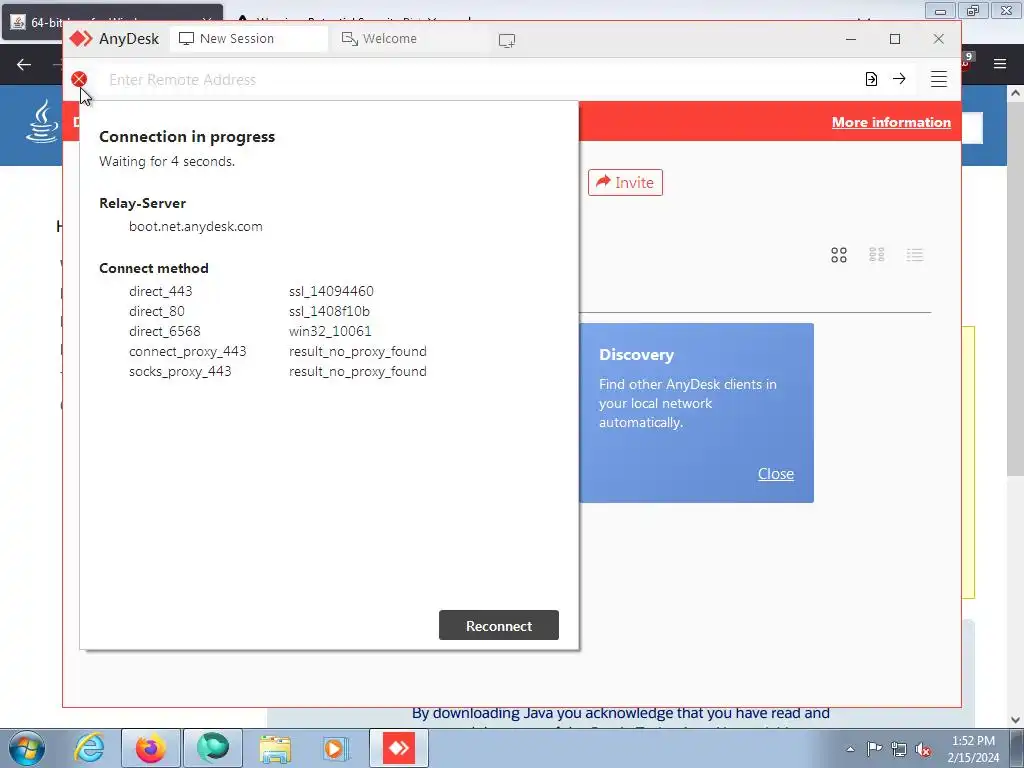Image resolution: width=1024 pixels, height=768 pixels.
Task: Open Firefox hamburger menu in browser window
Action: click(x=1000, y=64)
